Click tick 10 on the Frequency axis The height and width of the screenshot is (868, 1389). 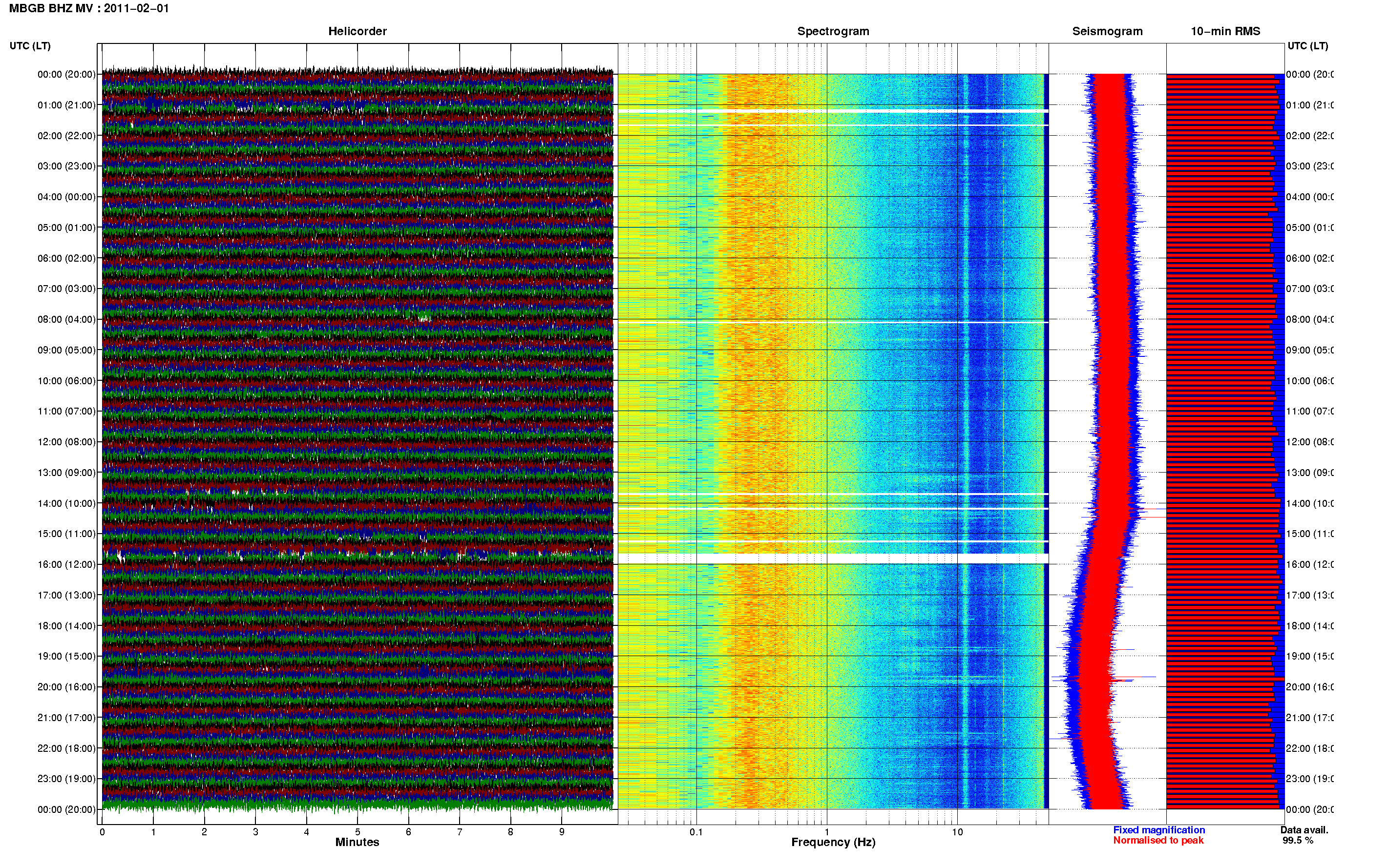[x=957, y=832]
